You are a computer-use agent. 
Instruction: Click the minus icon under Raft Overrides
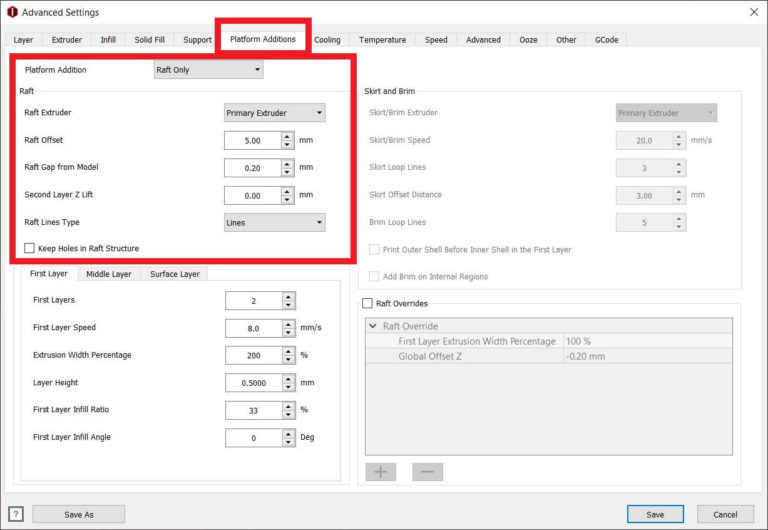(x=427, y=472)
